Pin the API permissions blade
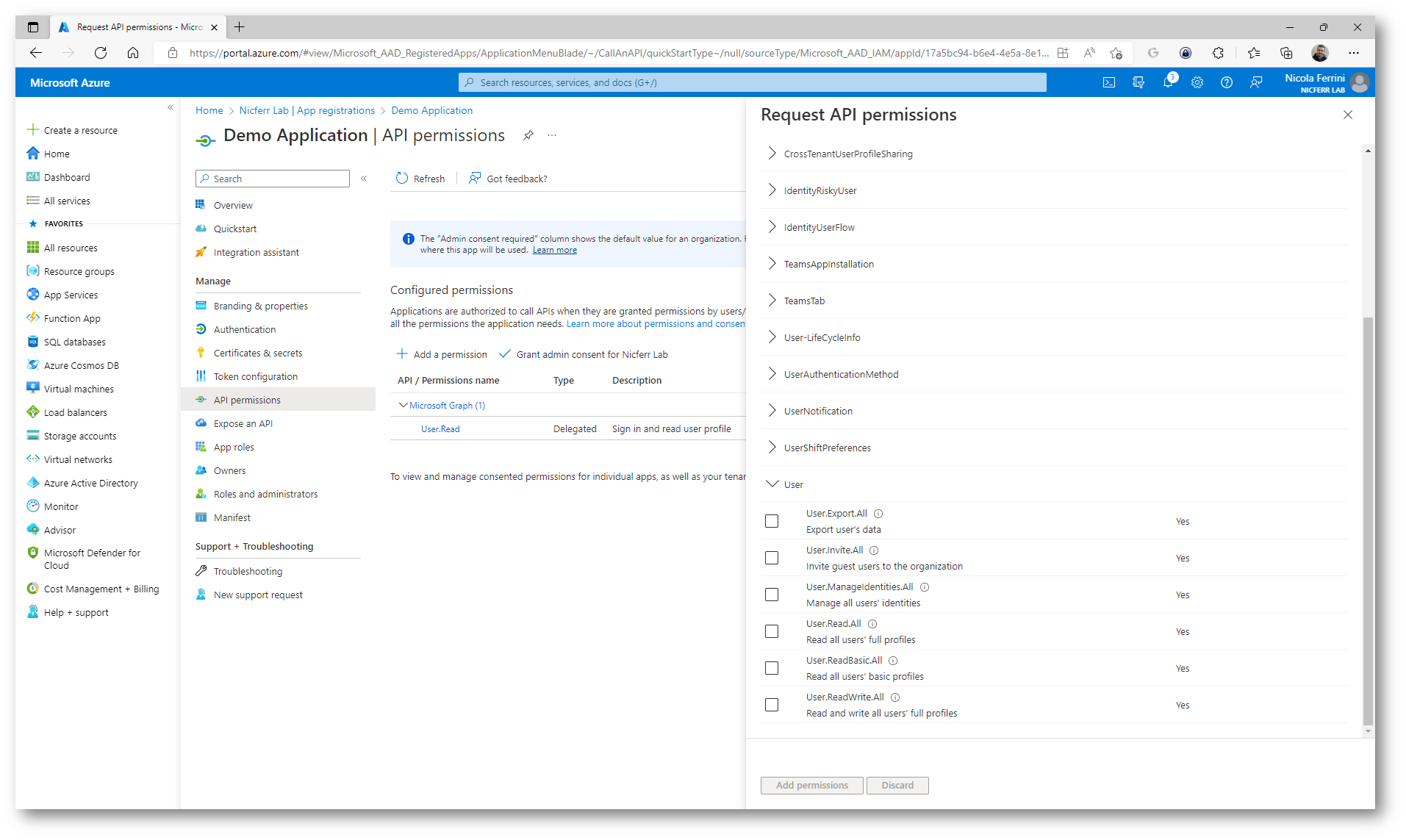The width and height of the screenshot is (1406, 840). pyautogui.click(x=528, y=135)
